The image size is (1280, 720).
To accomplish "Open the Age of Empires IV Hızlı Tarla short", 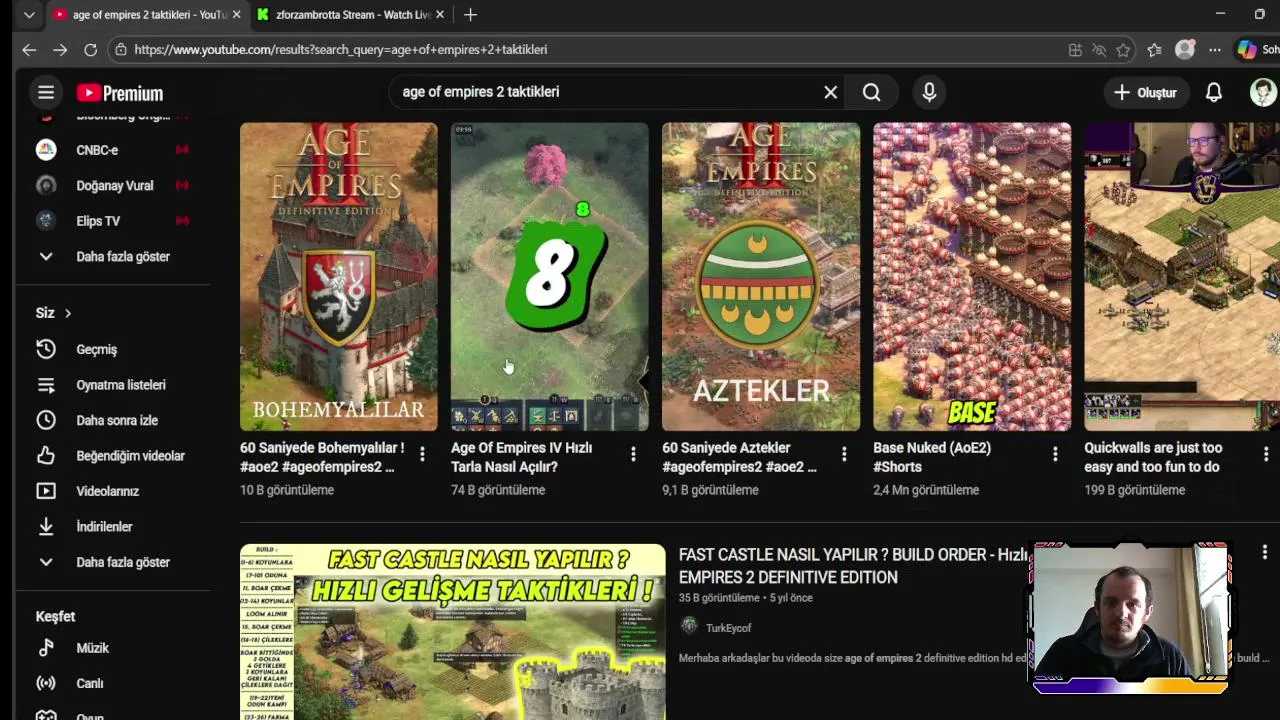I will click(x=549, y=277).
